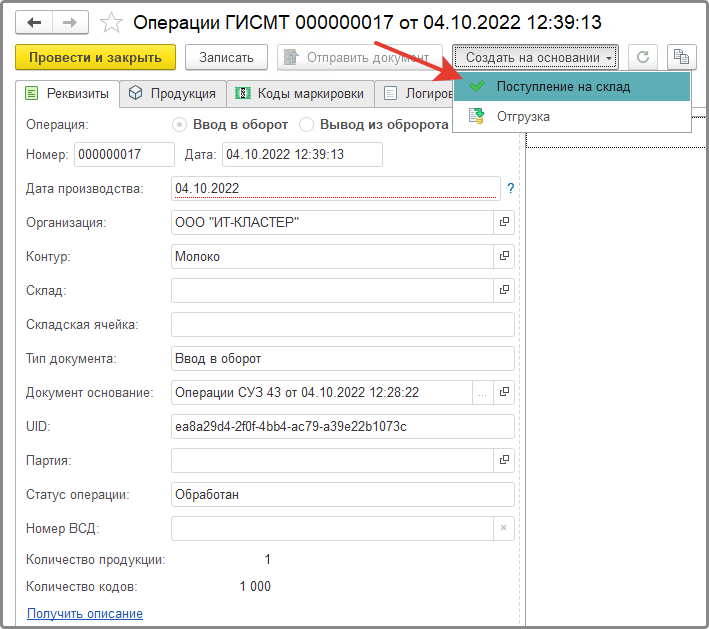Switch to the Коды маркировки tab

(x=300, y=94)
